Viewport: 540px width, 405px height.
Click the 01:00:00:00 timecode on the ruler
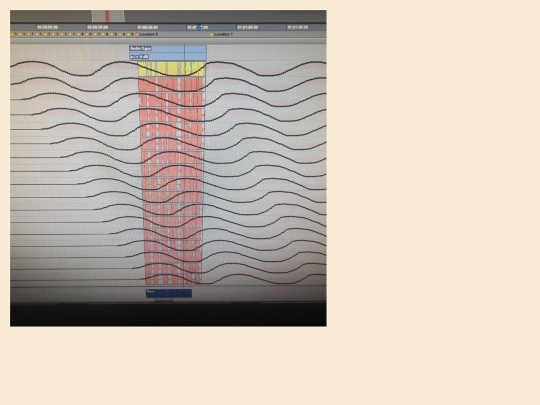pos(148,27)
